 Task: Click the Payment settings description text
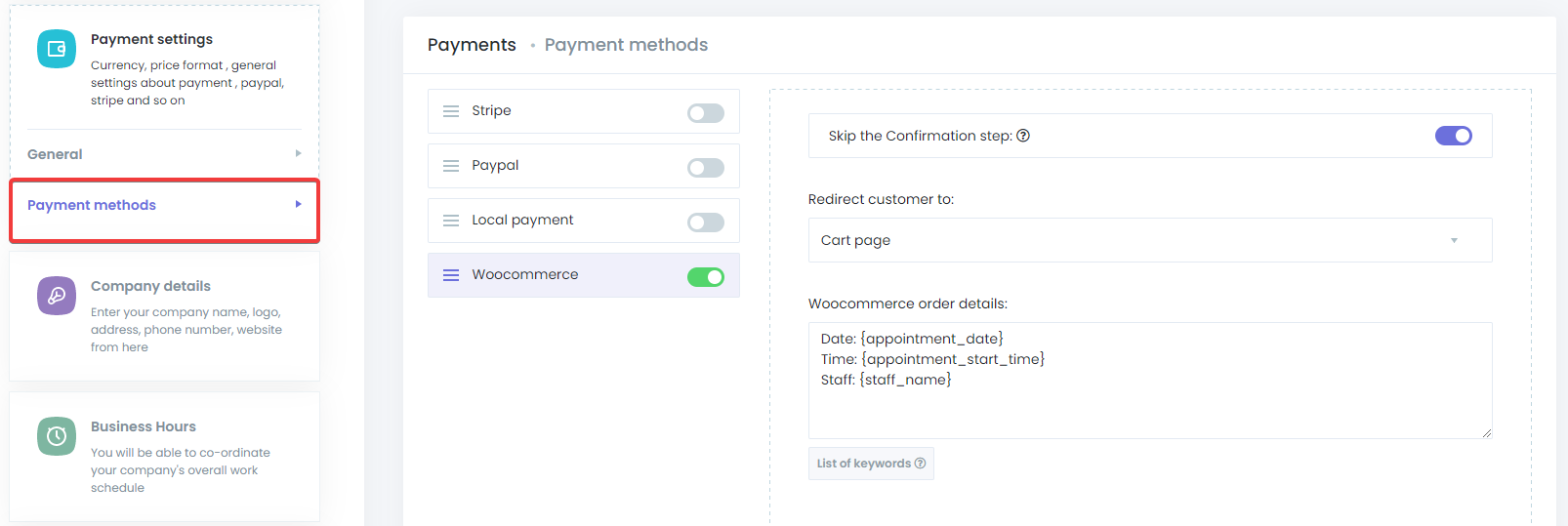click(x=187, y=83)
